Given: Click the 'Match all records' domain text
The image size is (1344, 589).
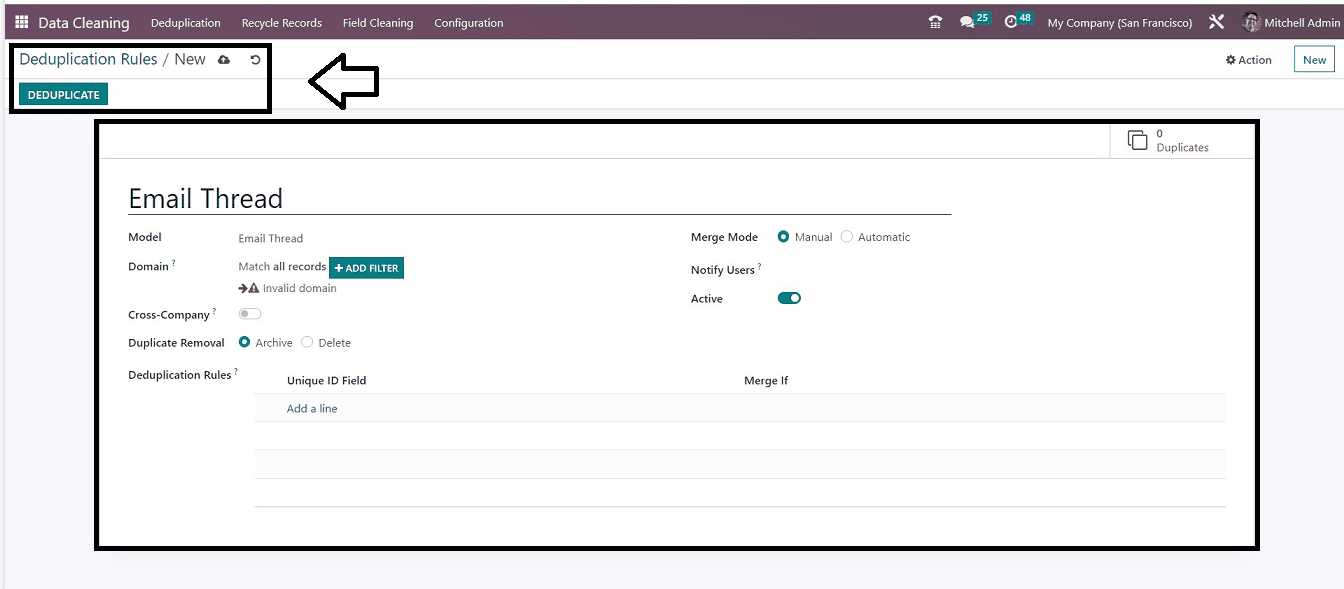Looking at the screenshot, I should 282,267.
